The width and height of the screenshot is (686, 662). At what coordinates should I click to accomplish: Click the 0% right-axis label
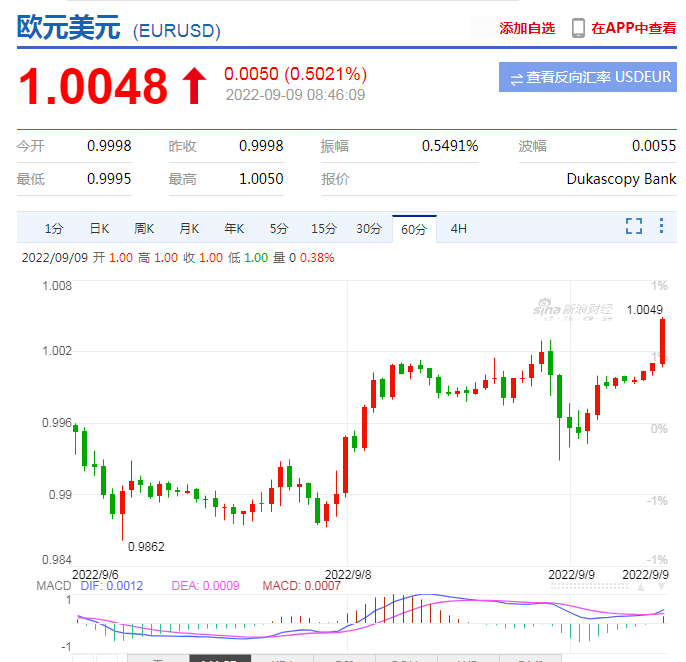pyautogui.click(x=659, y=428)
